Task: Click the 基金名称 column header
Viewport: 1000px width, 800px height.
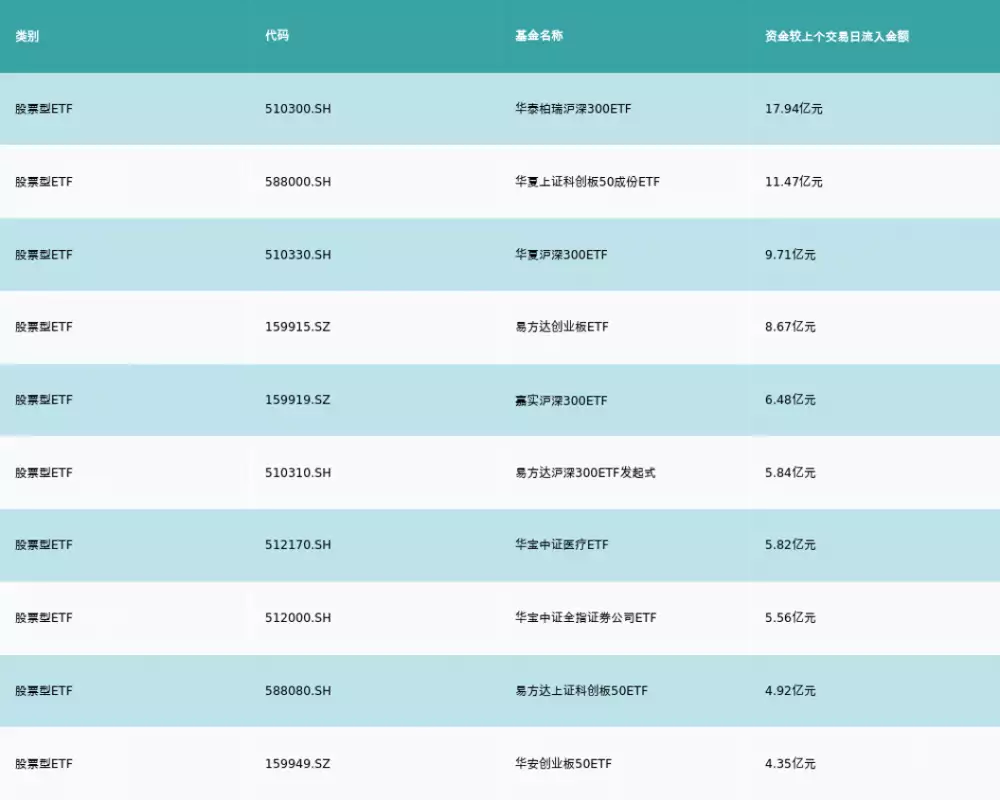Action: pos(539,36)
